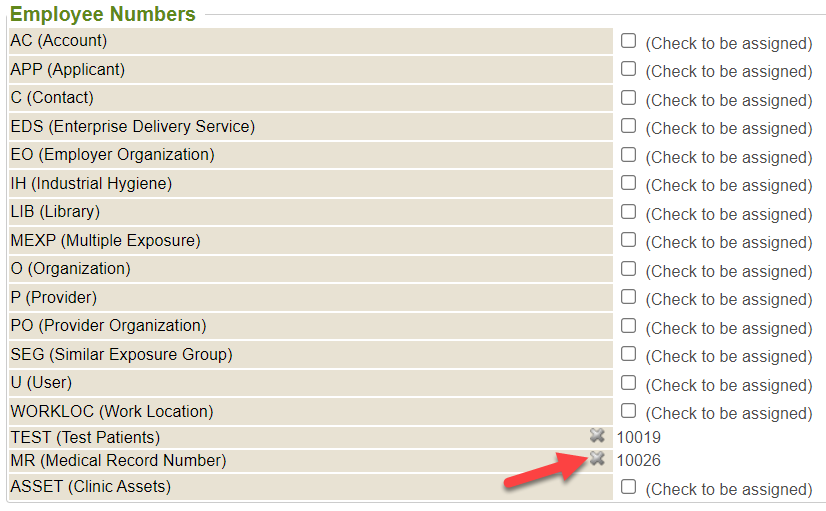Select PO Provider Organization checkbox
The height and width of the screenshot is (511, 826).
628,326
